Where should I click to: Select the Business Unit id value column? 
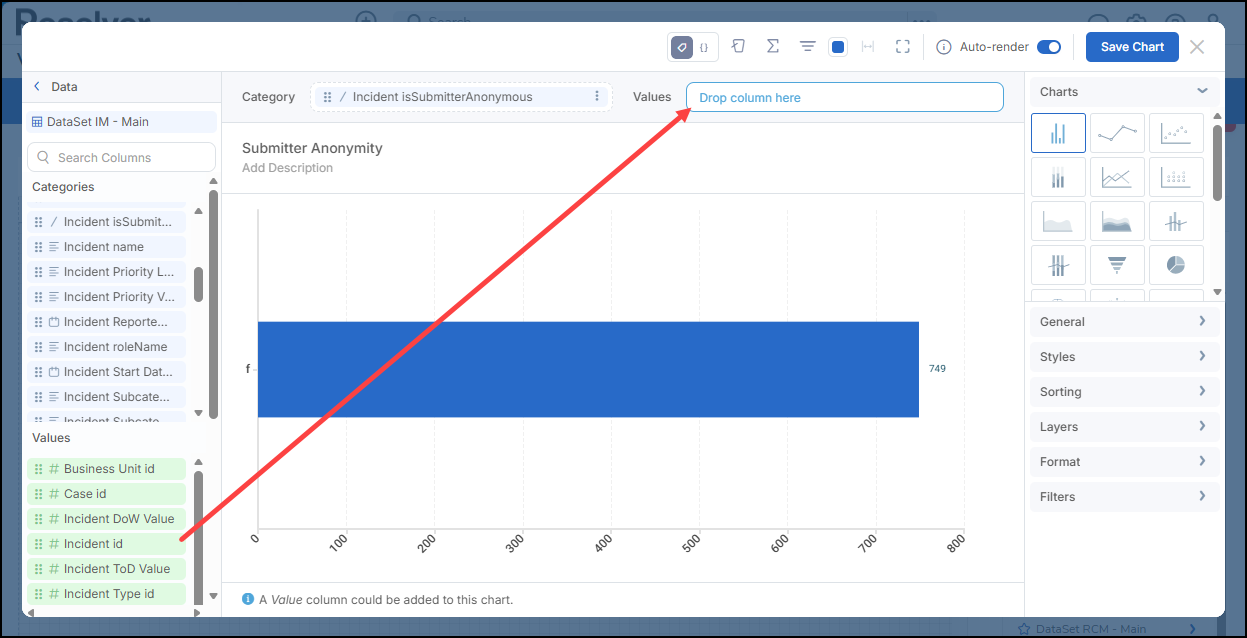coord(106,469)
